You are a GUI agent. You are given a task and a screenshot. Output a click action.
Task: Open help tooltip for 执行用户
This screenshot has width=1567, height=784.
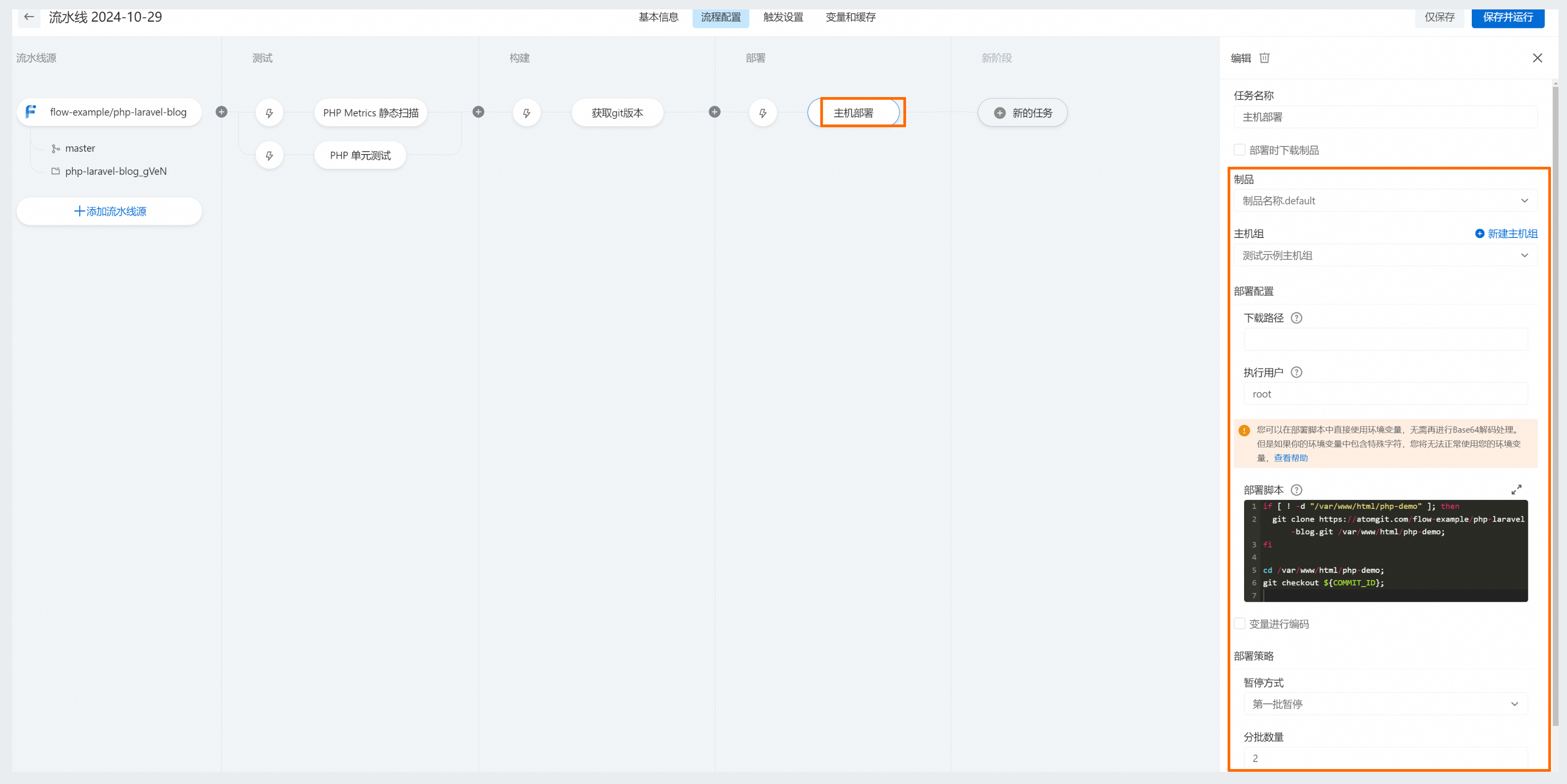pos(1296,372)
